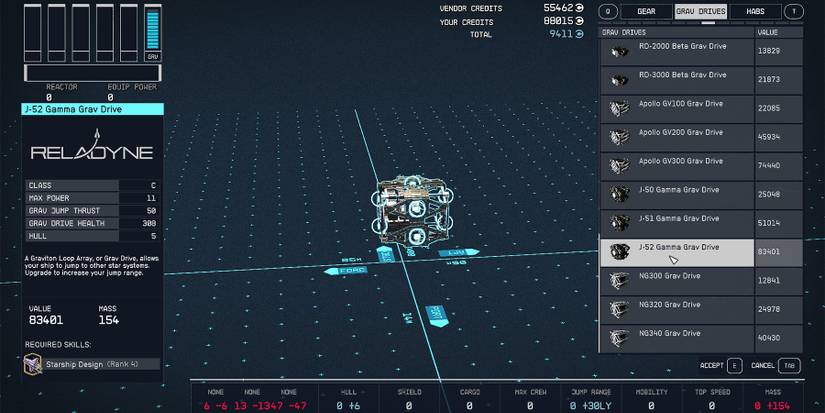Click the J-50 Gamma Grav Drive icon
825x413 pixels.
620,194
